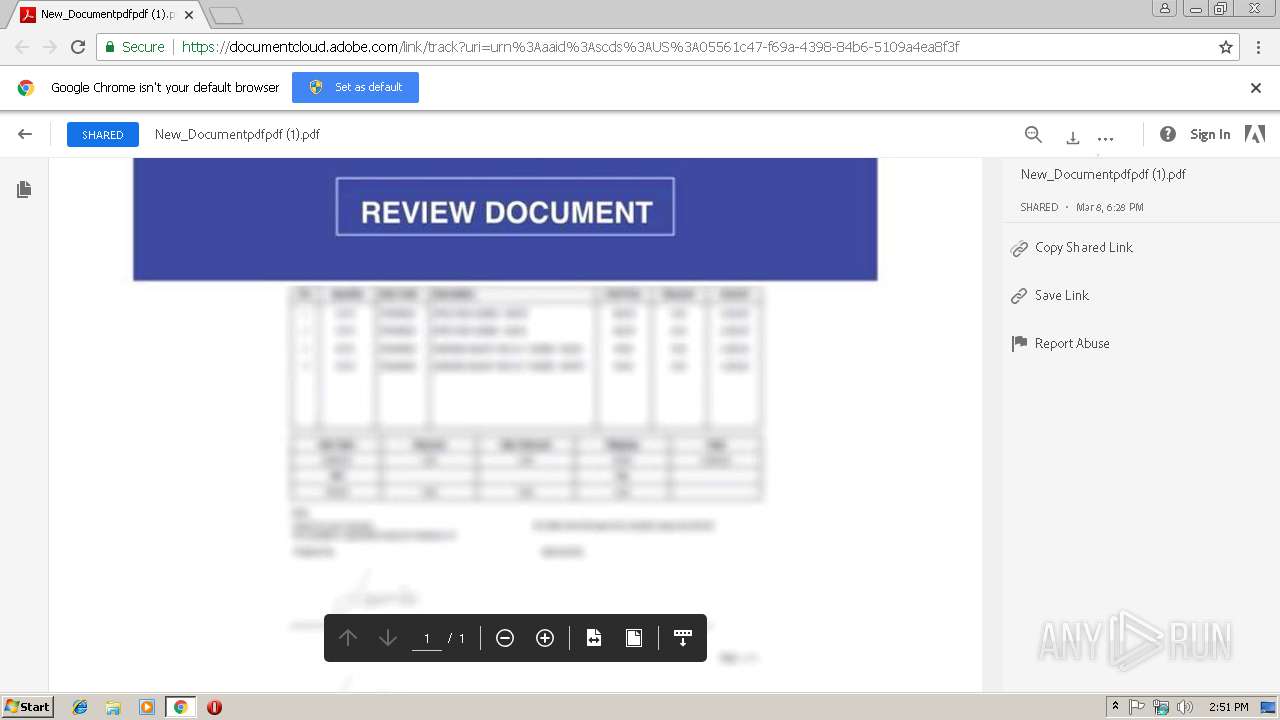Select fit to page view icon

pyautogui.click(x=634, y=638)
